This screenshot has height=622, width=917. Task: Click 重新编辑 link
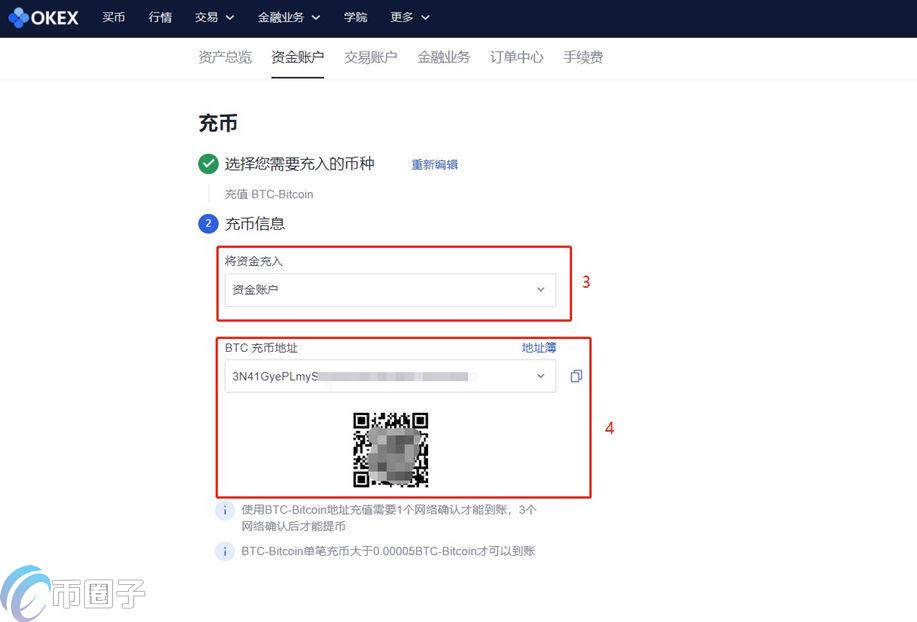435,165
